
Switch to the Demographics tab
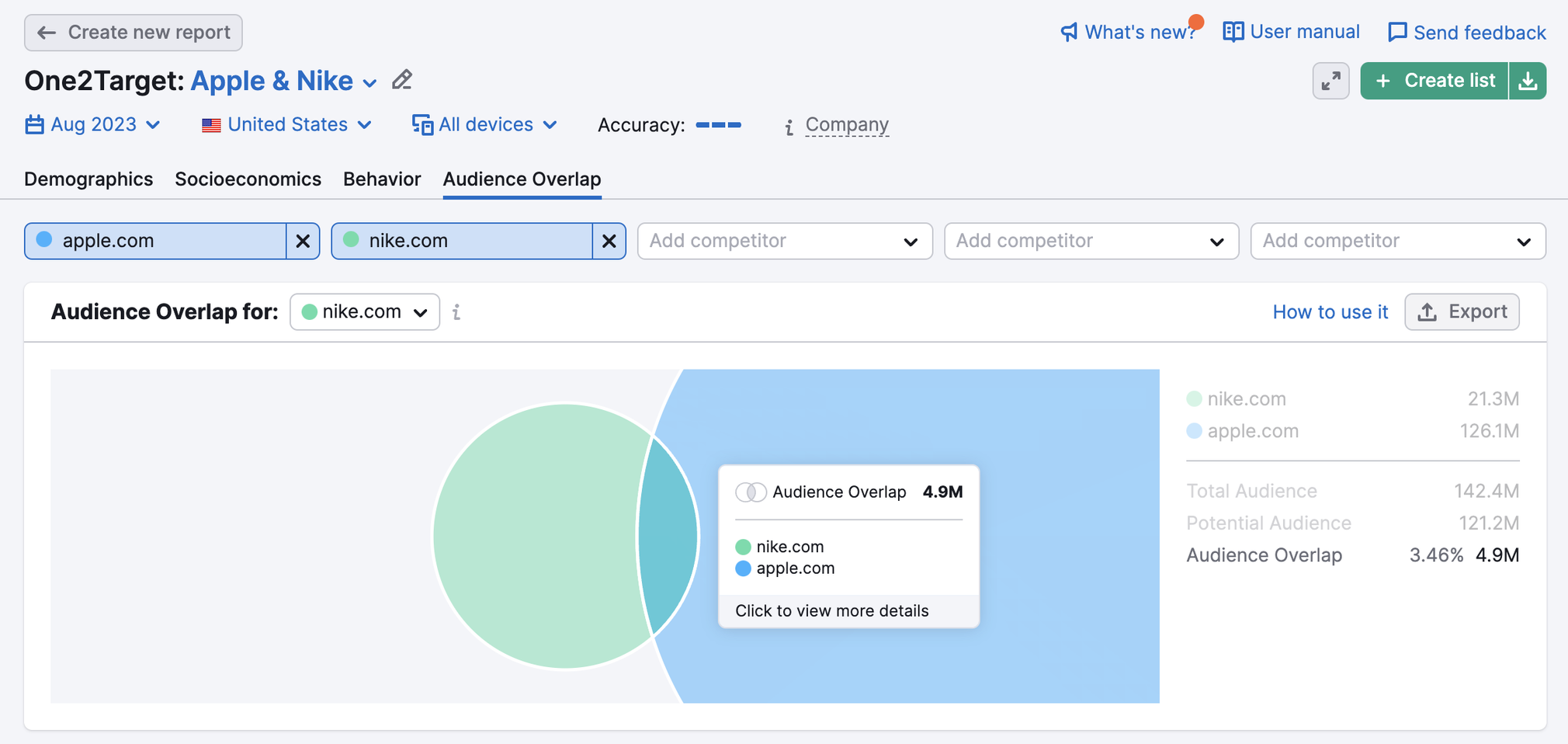pyautogui.click(x=88, y=179)
